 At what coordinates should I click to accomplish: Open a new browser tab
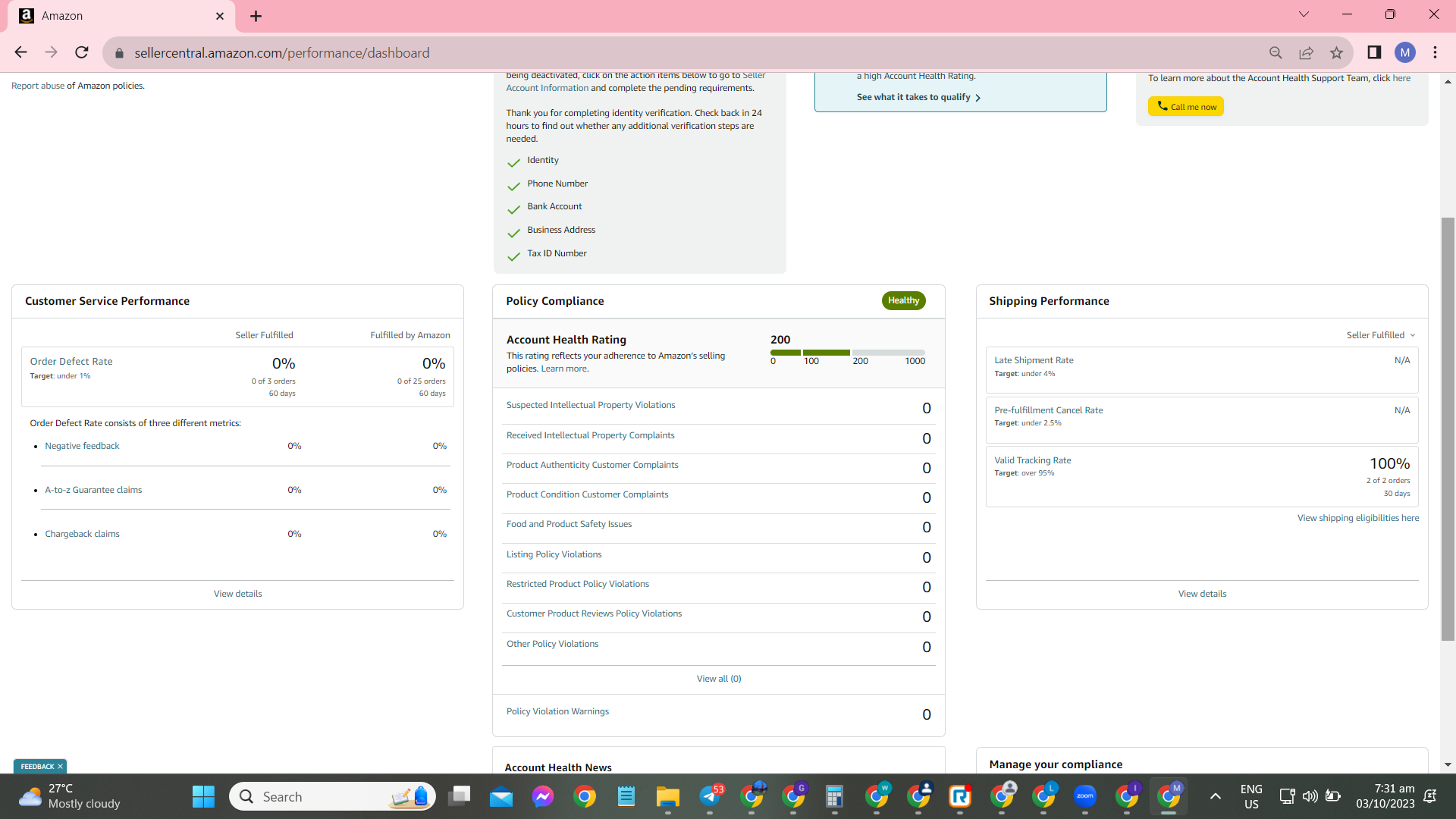pos(256,16)
